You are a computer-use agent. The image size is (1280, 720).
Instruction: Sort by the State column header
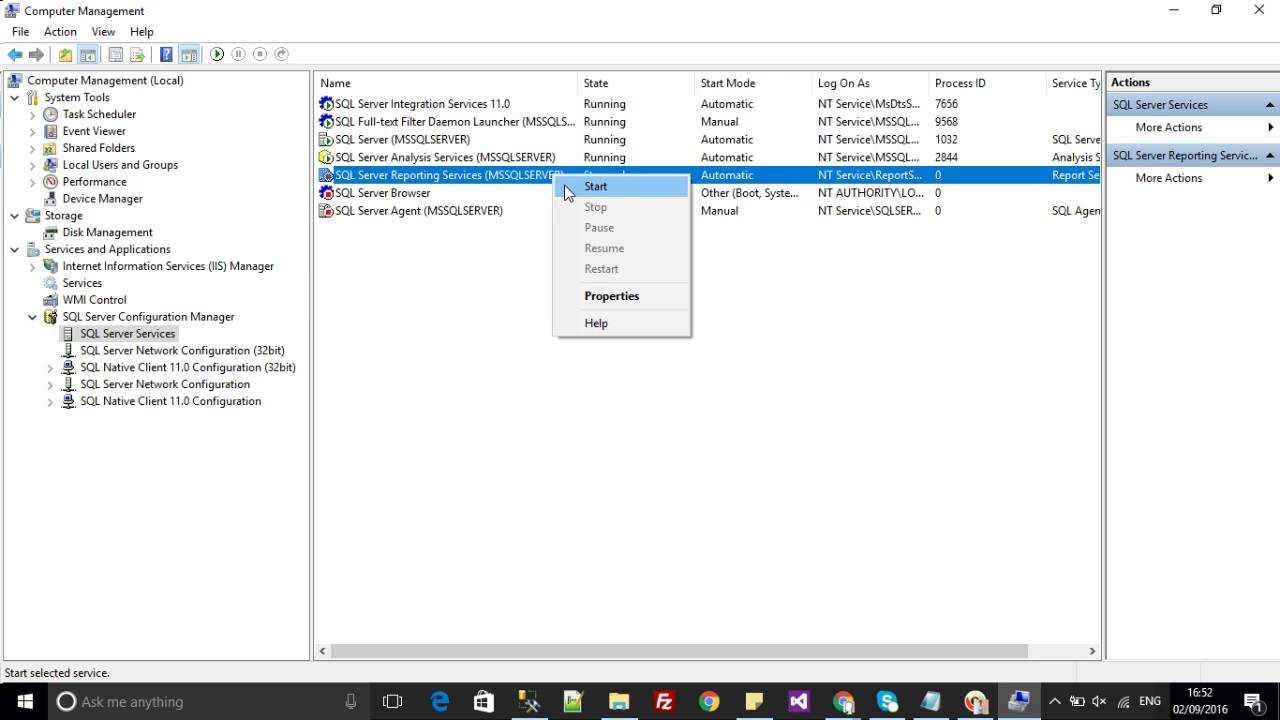pos(636,83)
